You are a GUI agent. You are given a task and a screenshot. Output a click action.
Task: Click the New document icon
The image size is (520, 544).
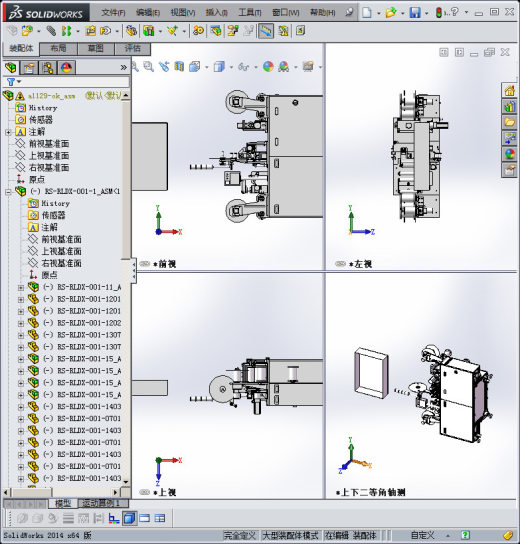pos(367,13)
